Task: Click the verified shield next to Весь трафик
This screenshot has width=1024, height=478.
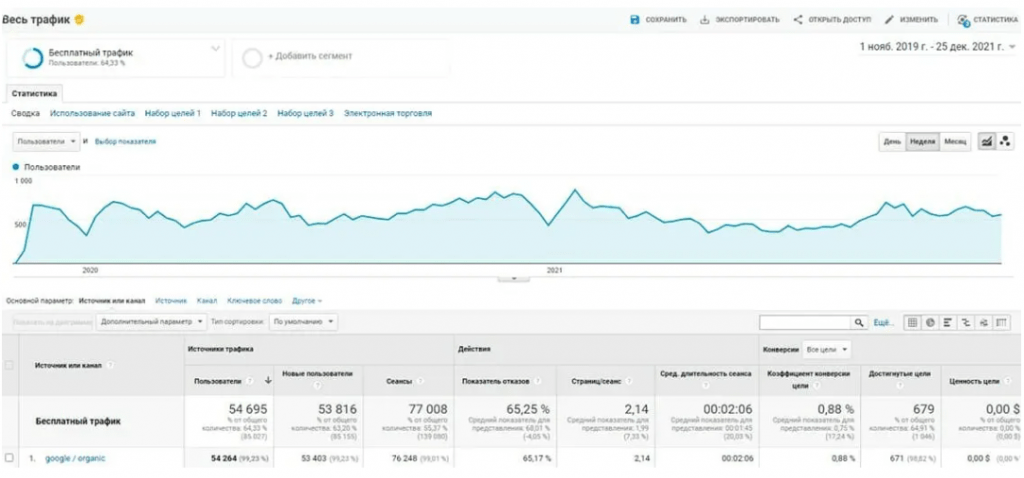Action: click(x=79, y=20)
